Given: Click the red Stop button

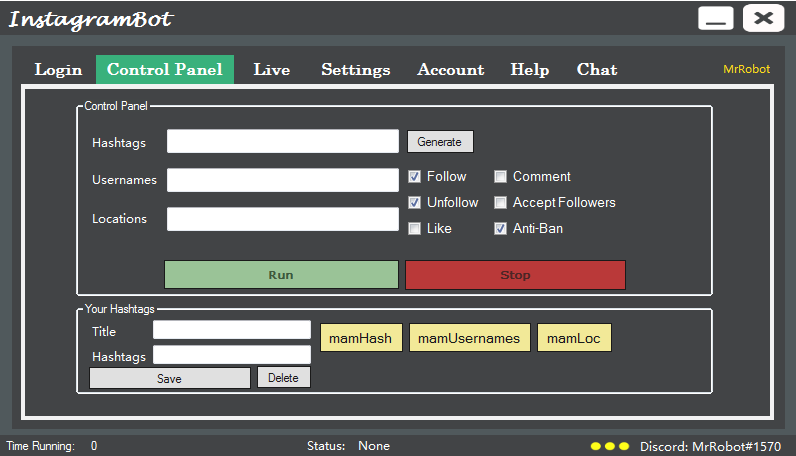Looking at the screenshot, I should 515,275.
